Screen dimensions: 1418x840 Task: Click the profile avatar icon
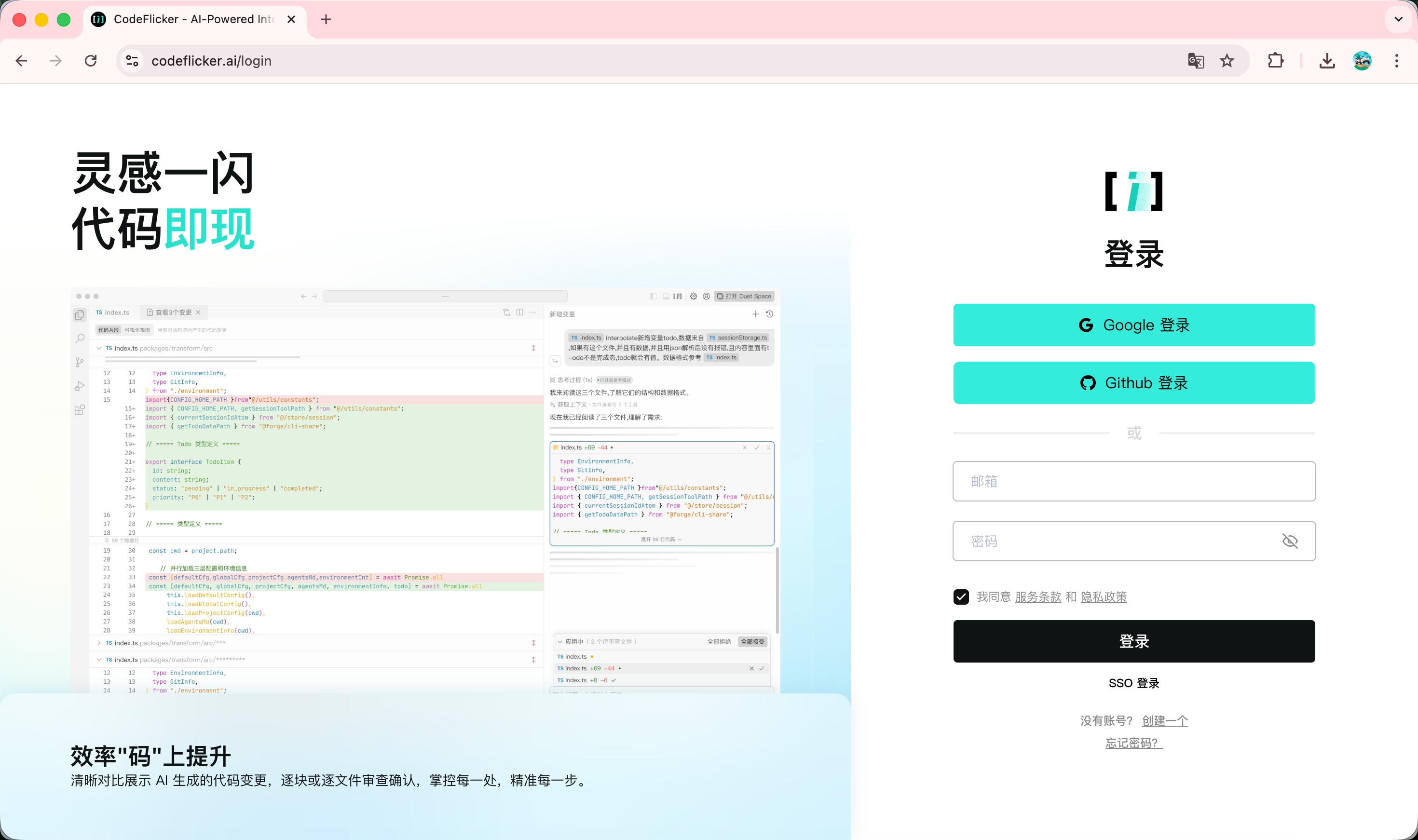click(1362, 61)
